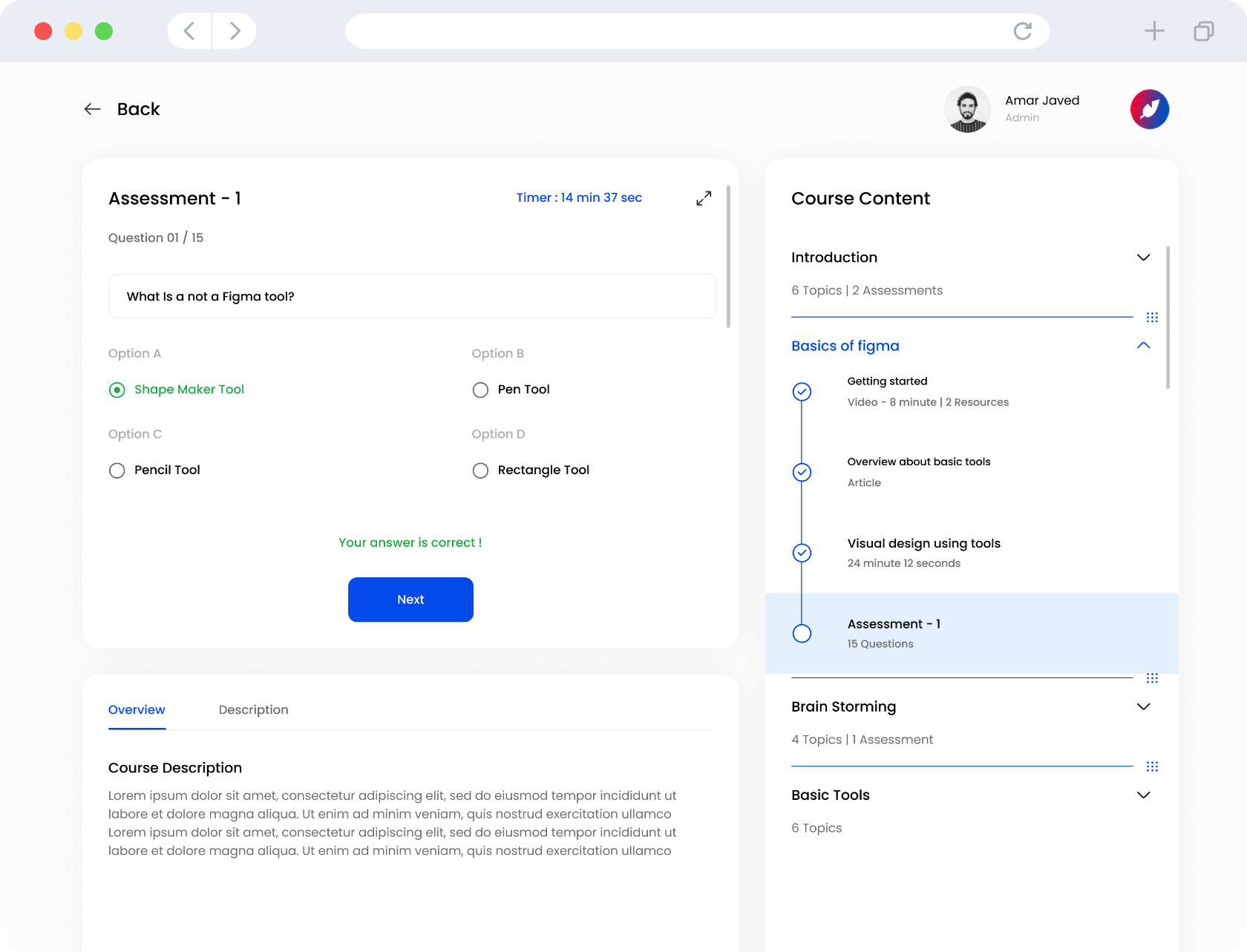The image size is (1247, 952).
Task: Open the Overview tab
Action: click(x=137, y=710)
